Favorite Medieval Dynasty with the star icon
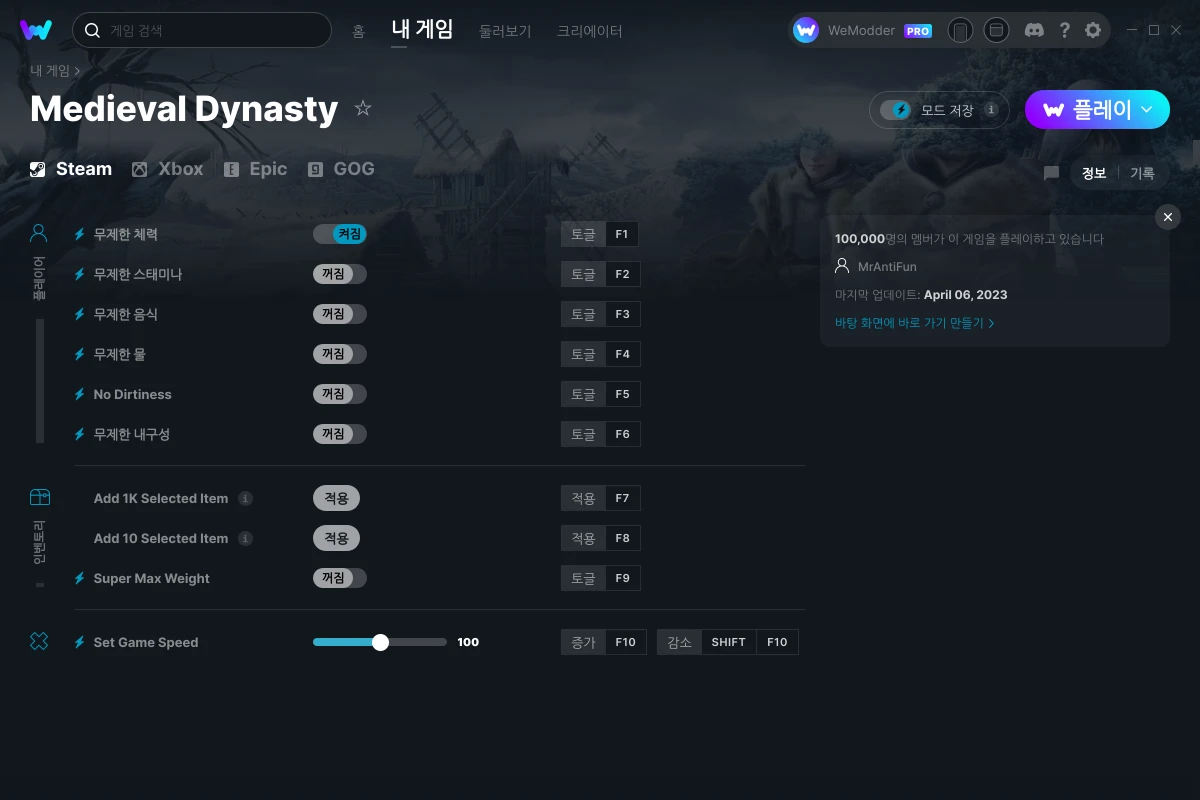The width and height of the screenshot is (1200, 800). pos(363,108)
